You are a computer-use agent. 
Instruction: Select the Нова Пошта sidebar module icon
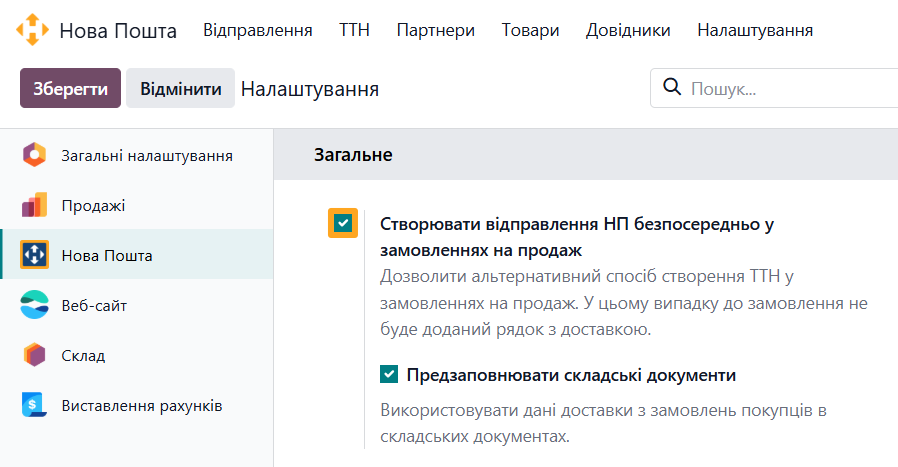pyautogui.click(x=34, y=255)
